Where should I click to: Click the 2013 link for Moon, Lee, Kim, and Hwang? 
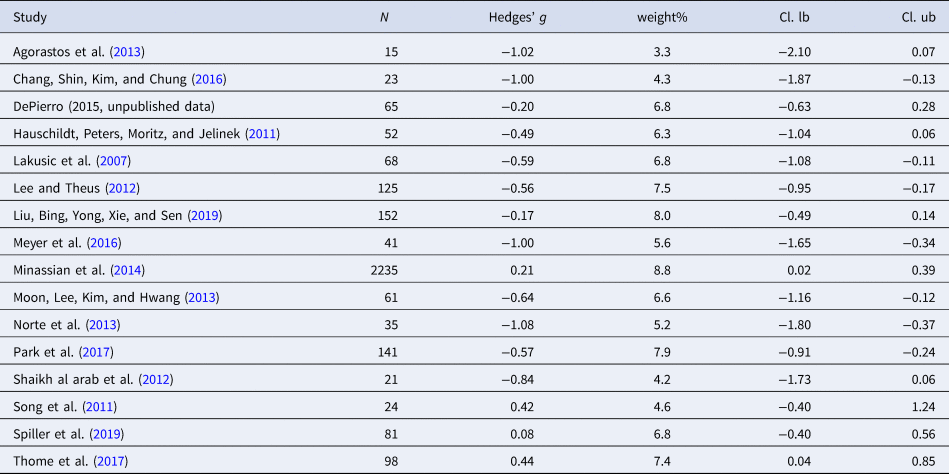click(201, 297)
